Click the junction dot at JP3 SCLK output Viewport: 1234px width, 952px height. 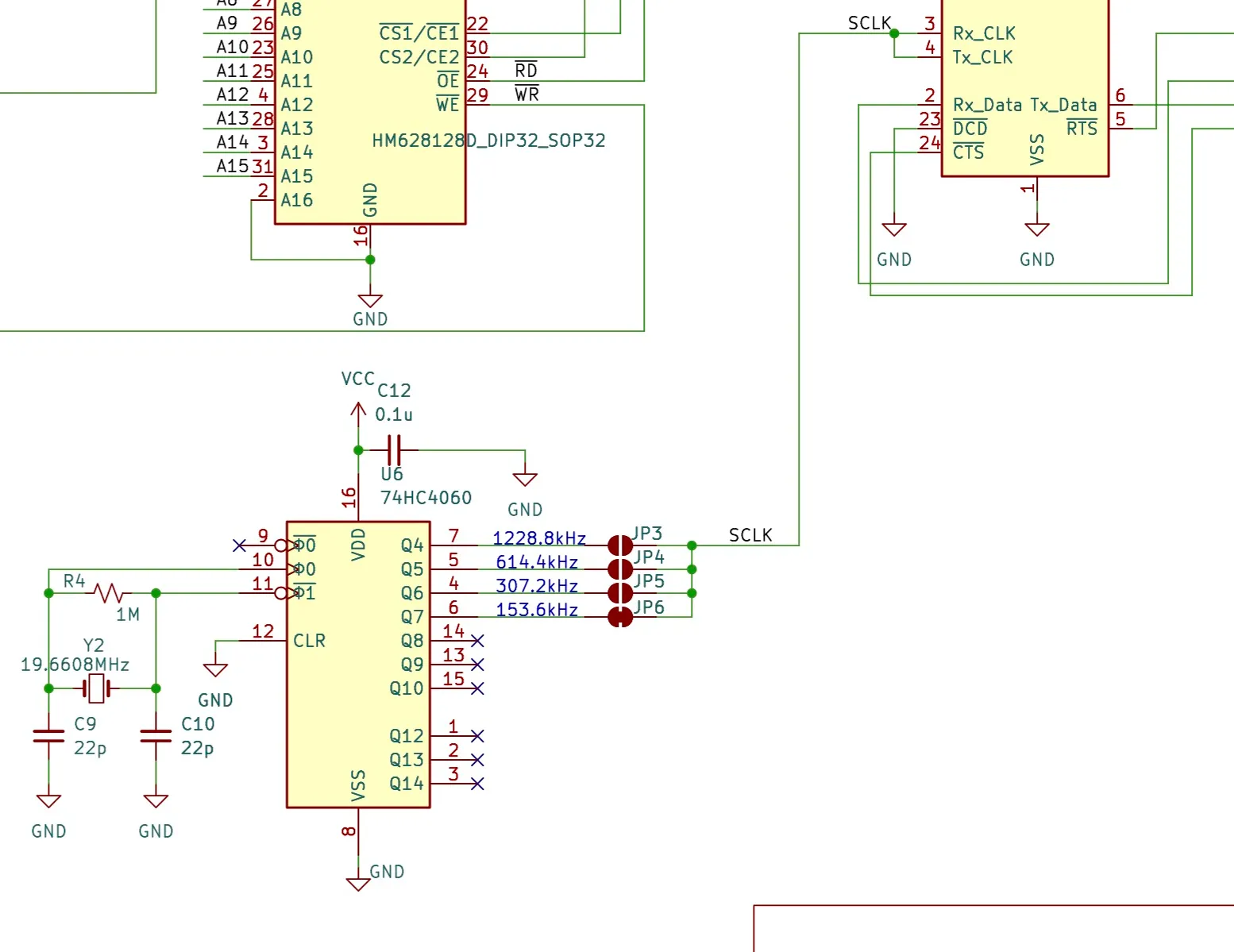[692, 545]
